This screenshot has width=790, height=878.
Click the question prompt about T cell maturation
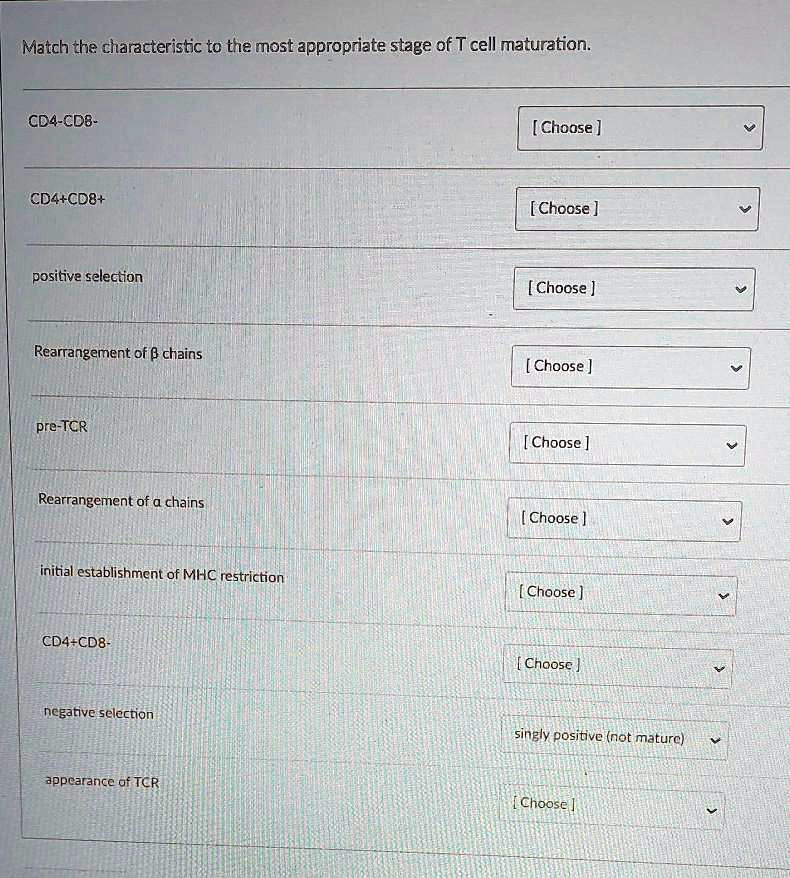306,45
